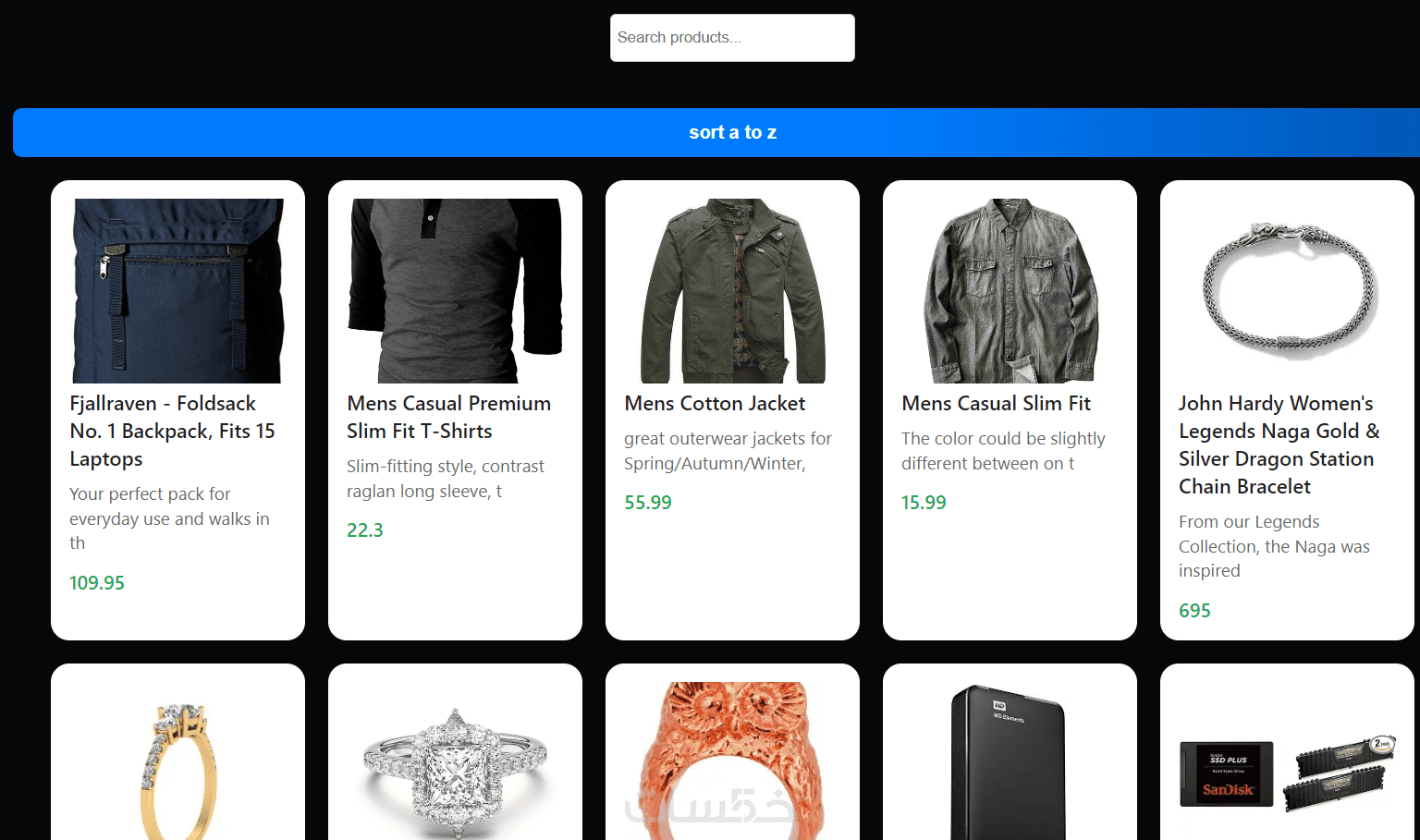
Task: Open the white gold princess ring image
Action: [455, 772]
